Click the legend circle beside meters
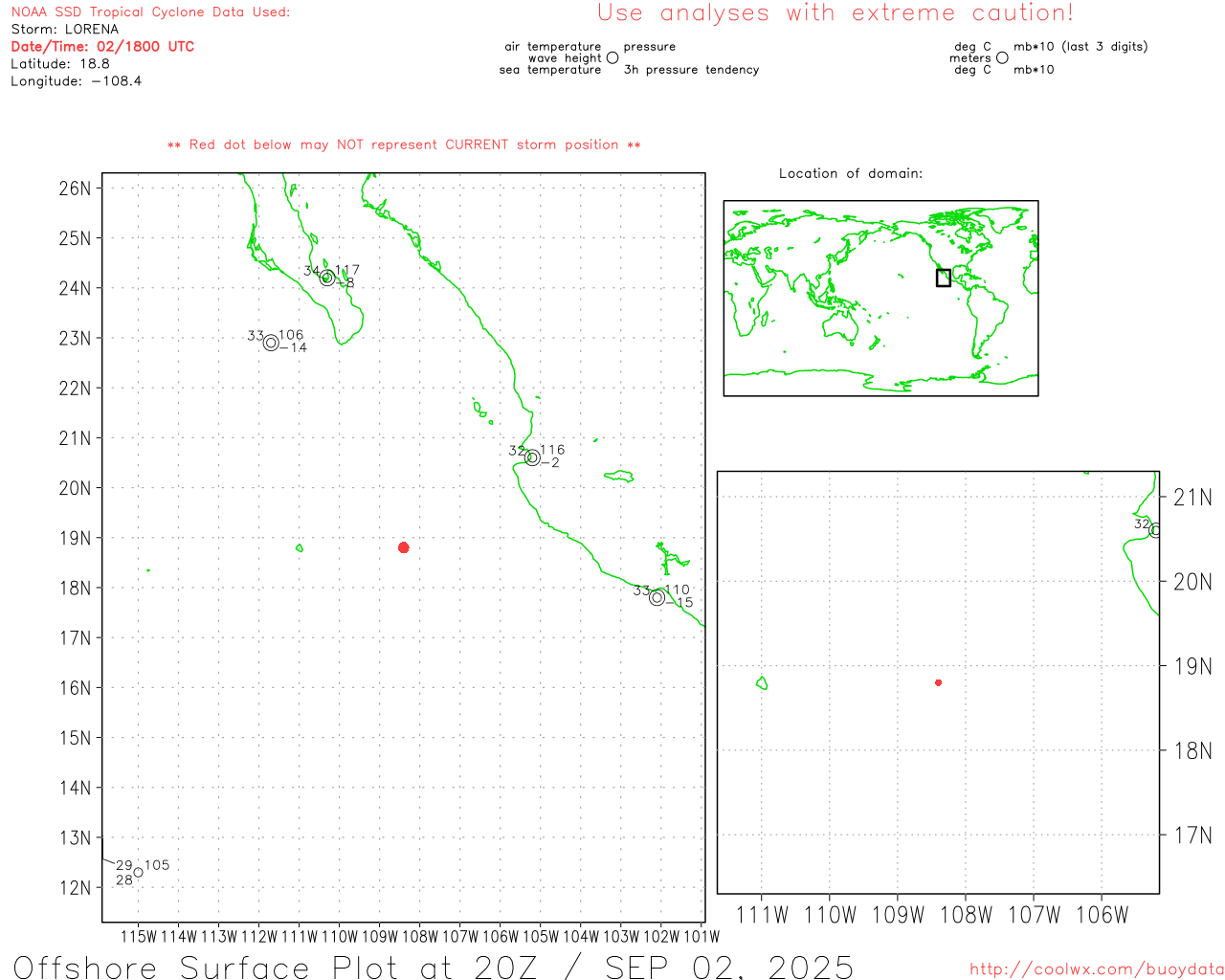The width and height of the screenshot is (1225, 980). [1002, 57]
